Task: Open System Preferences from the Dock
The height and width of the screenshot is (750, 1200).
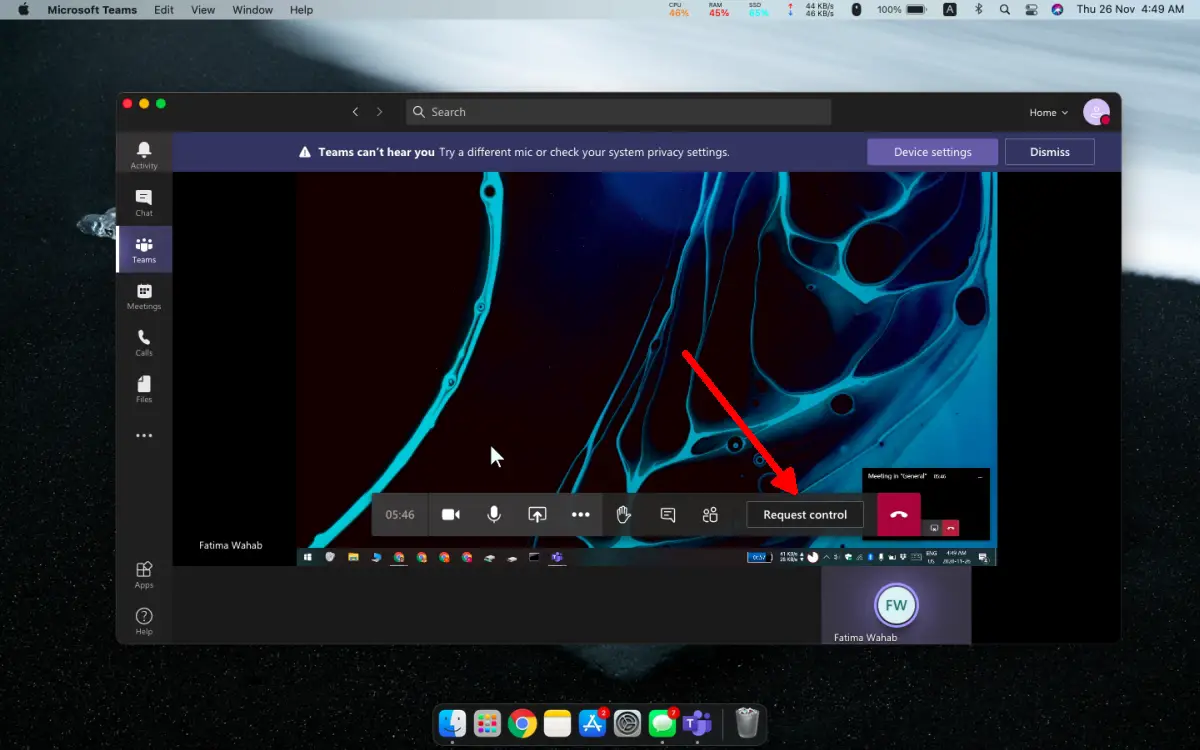Action: pyautogui.click(x=627, y=722)
